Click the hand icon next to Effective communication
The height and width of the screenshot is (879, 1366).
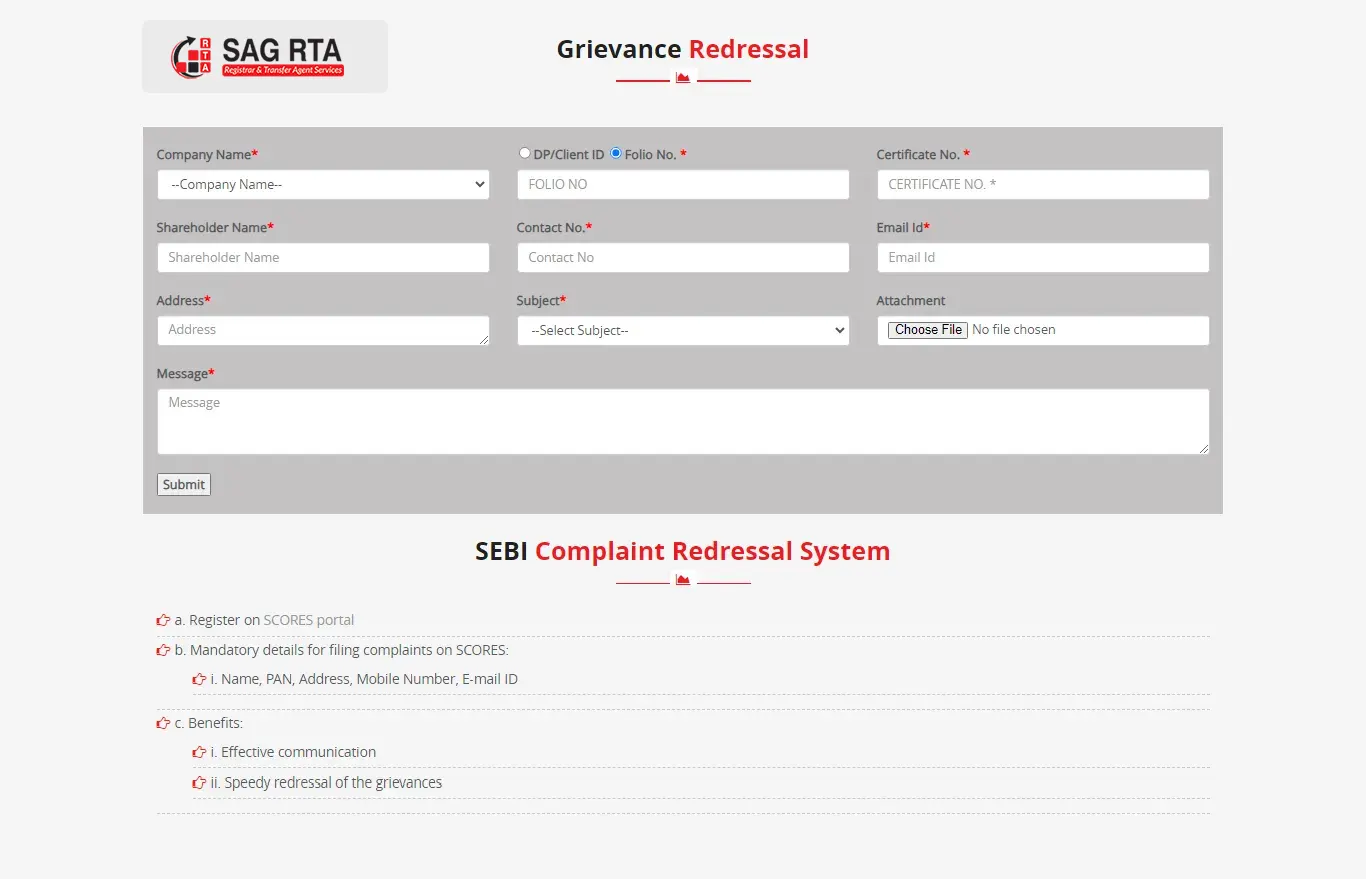199,752
